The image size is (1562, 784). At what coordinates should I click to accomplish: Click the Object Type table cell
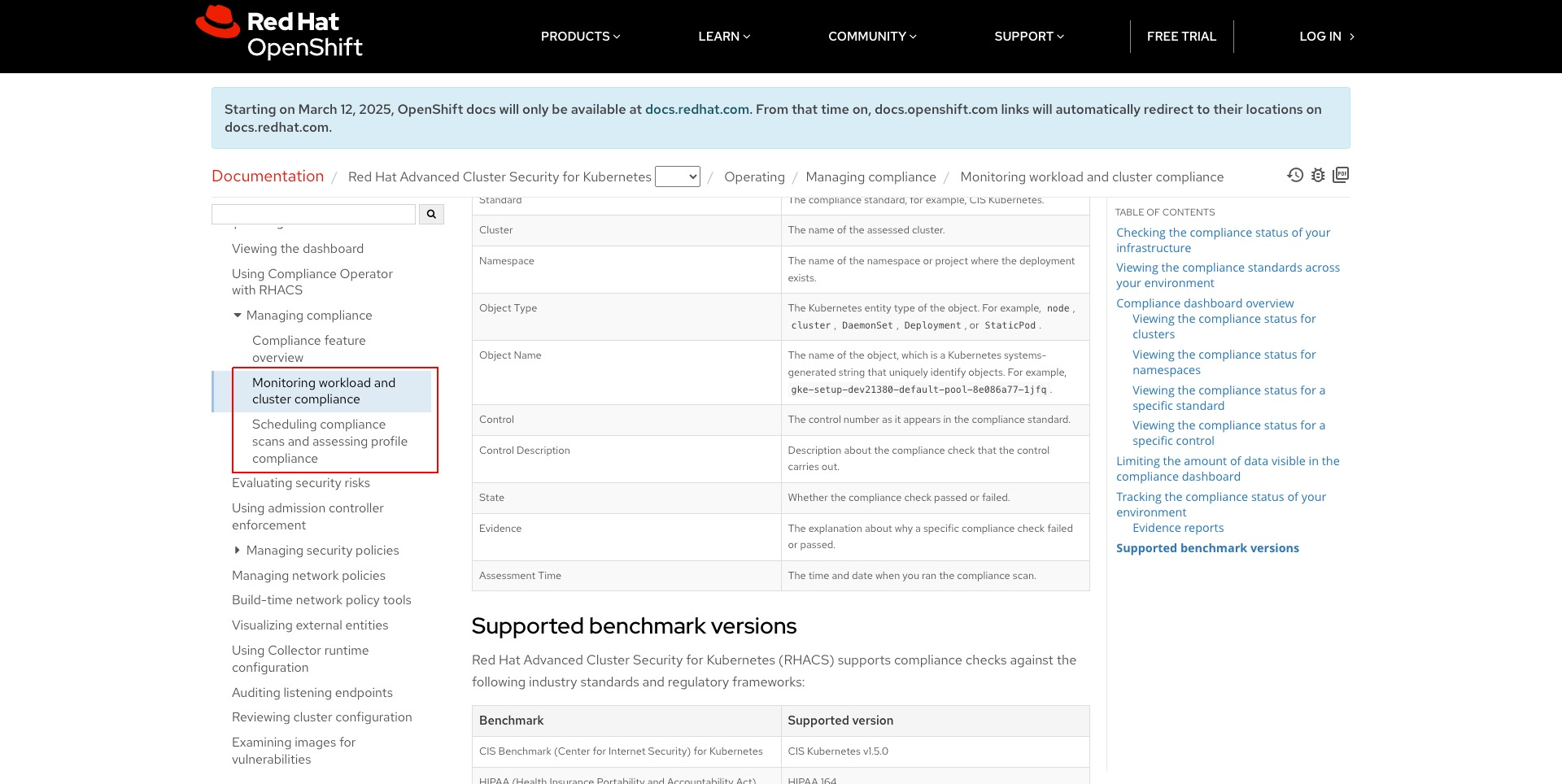pyautogui.click(x=626, y=316)
